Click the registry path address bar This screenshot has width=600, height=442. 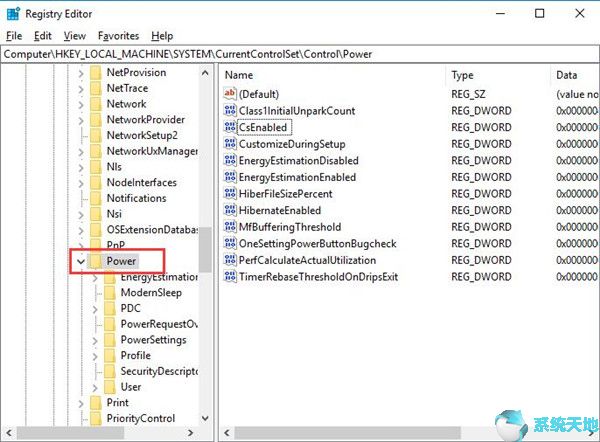point(300,54)
